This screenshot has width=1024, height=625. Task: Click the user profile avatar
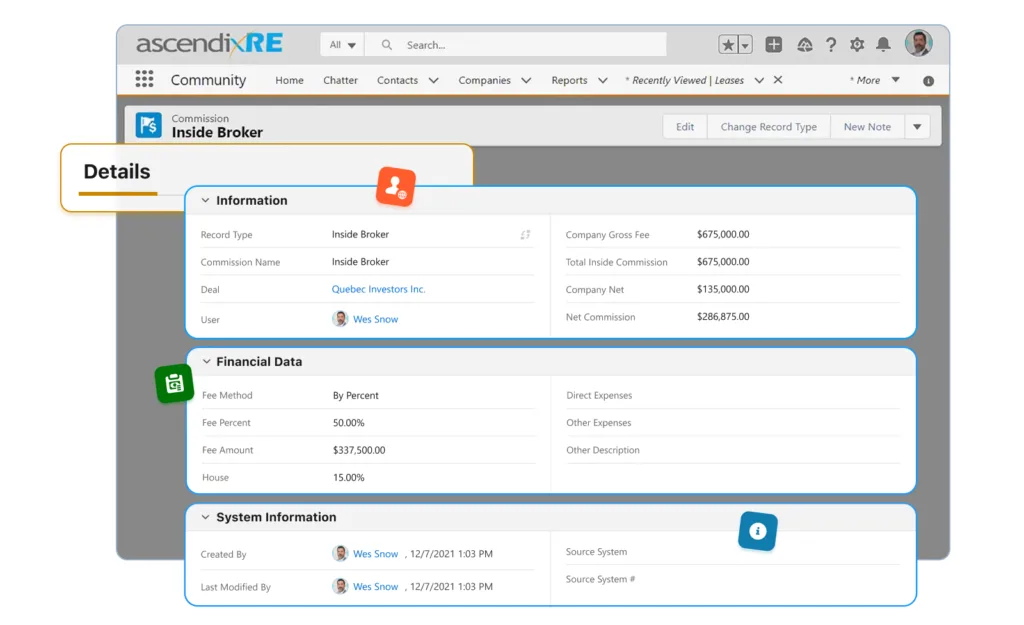coord(918,44)
